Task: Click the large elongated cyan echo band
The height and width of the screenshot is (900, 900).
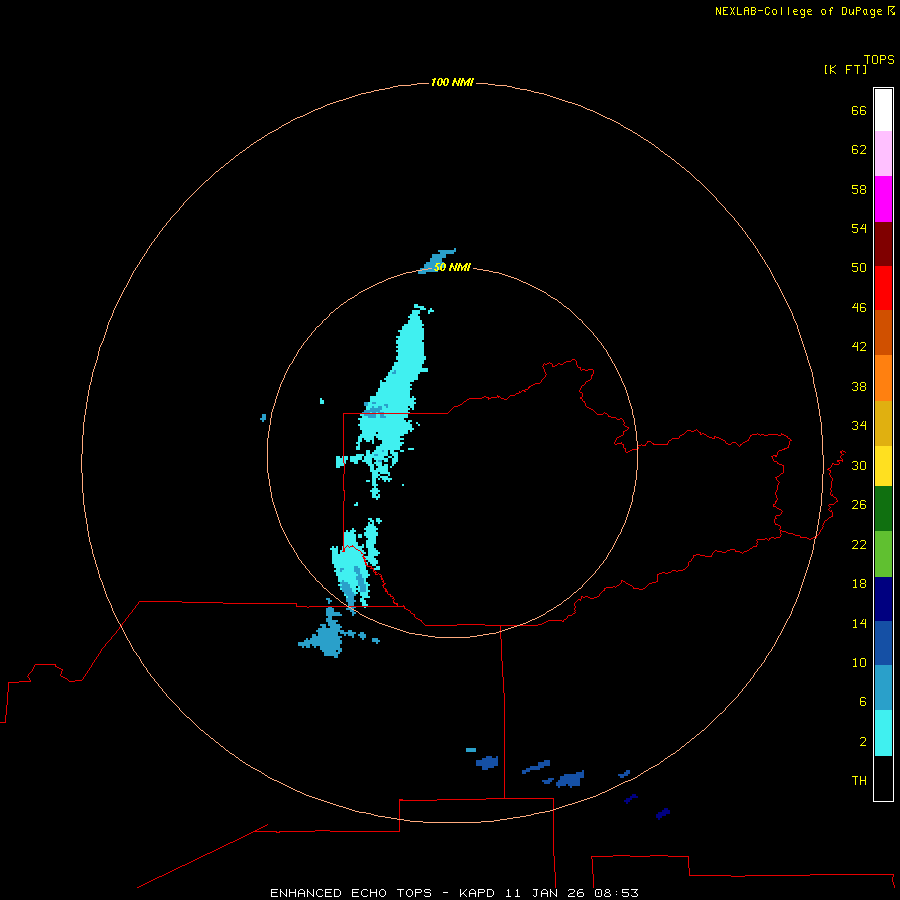Action: 390,402
